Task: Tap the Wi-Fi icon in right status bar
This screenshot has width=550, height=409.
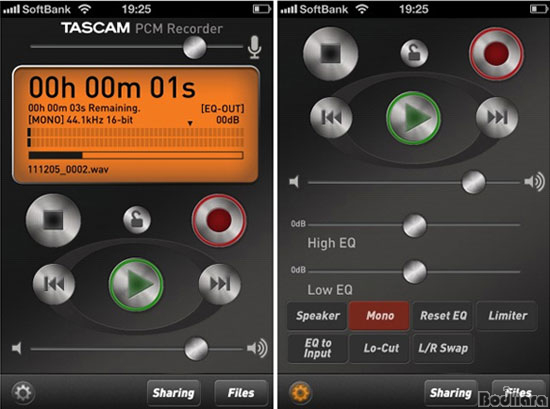Action: pyautogui.click(x=362, y=8)
